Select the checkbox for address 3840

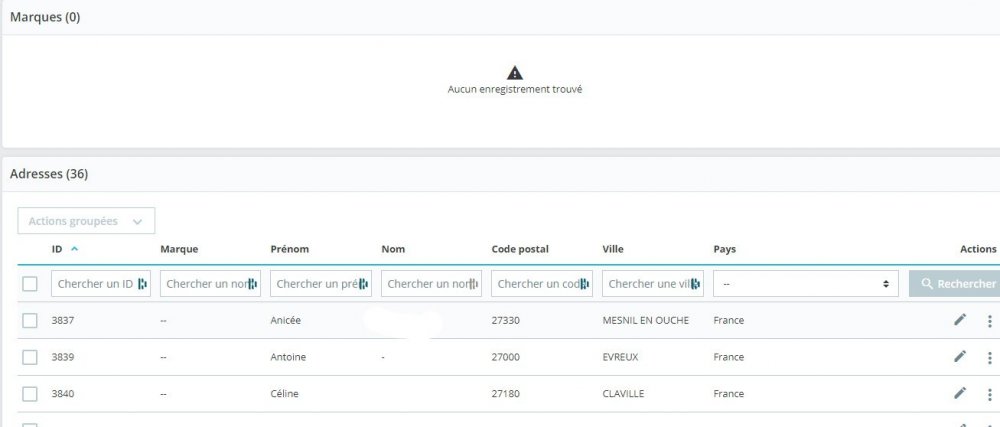tap(30, 394)
